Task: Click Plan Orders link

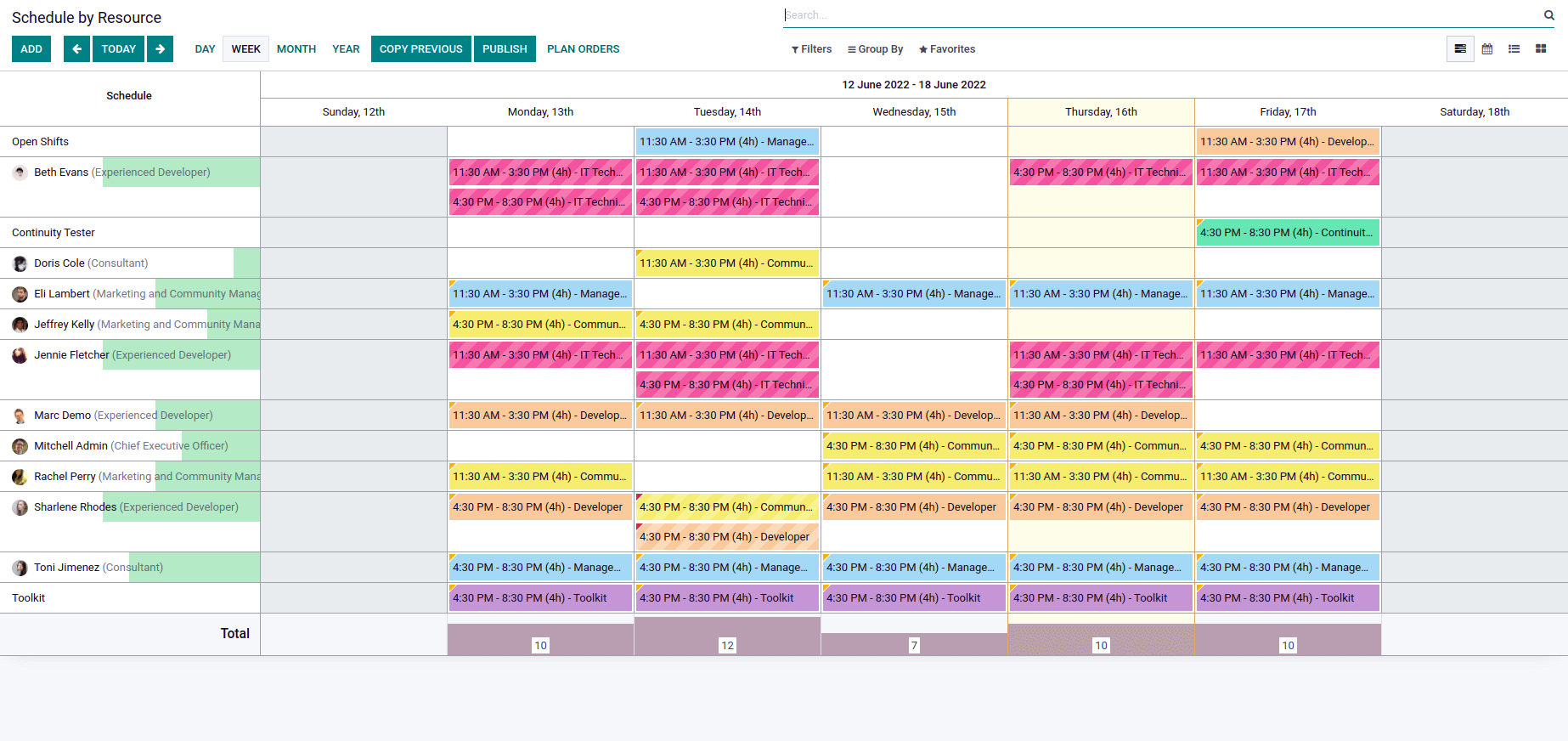Action: (x=583, y=49)
